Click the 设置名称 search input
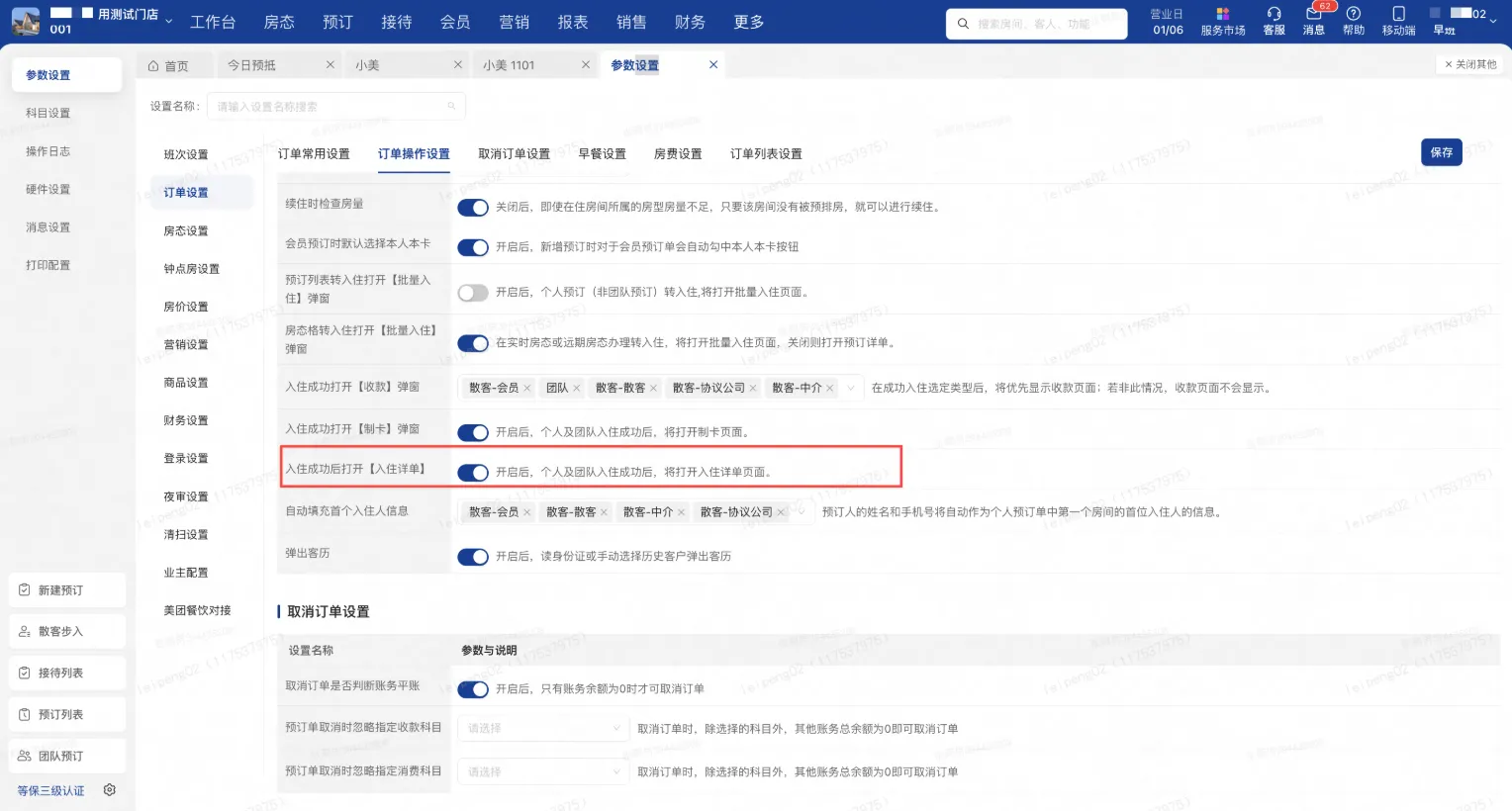The height and width of the screenshot is (811, 1512). coord(335,107)
